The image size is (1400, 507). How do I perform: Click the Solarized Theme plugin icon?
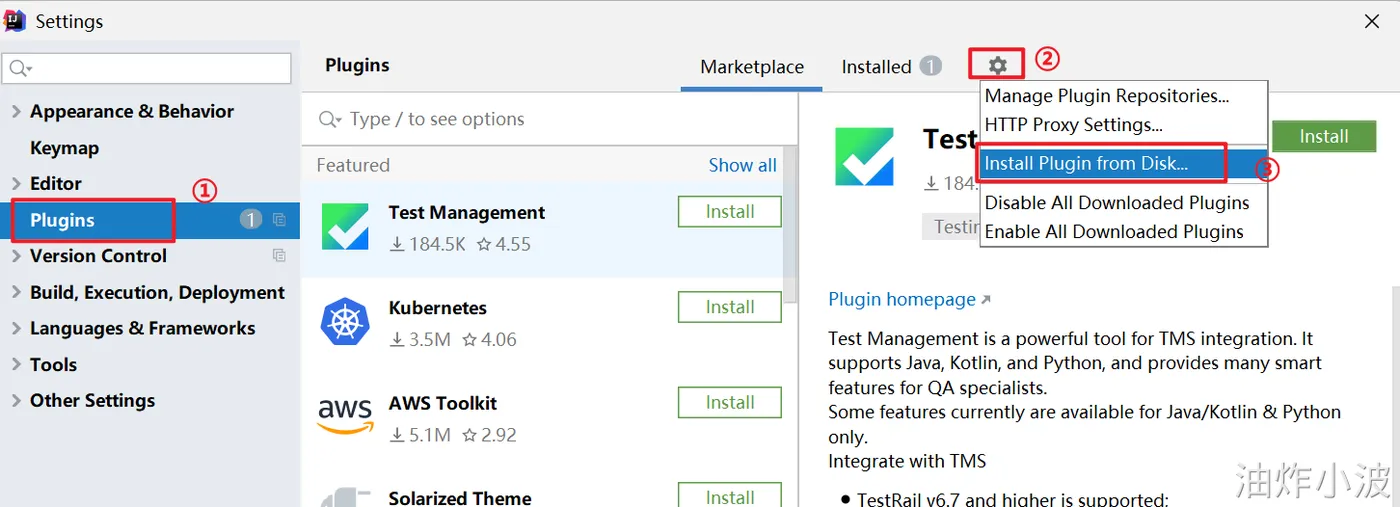point(345,497)
